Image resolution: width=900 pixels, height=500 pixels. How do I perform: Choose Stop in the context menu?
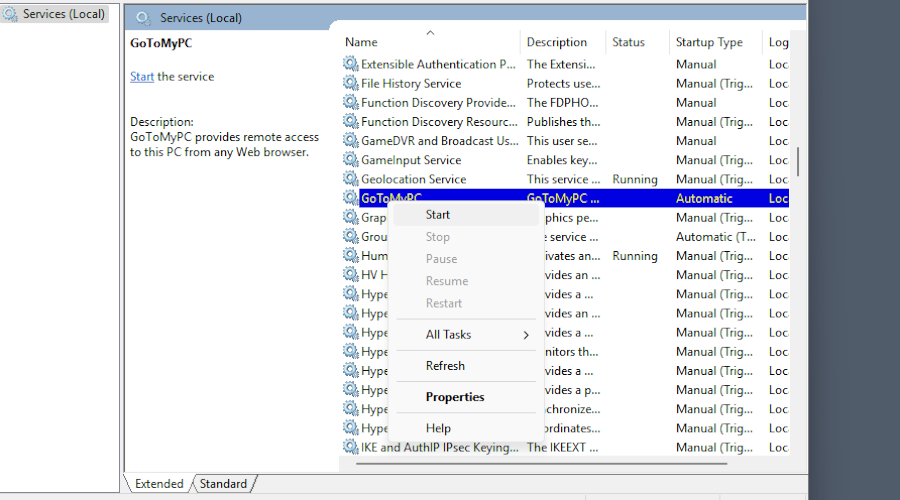point(466,237)
